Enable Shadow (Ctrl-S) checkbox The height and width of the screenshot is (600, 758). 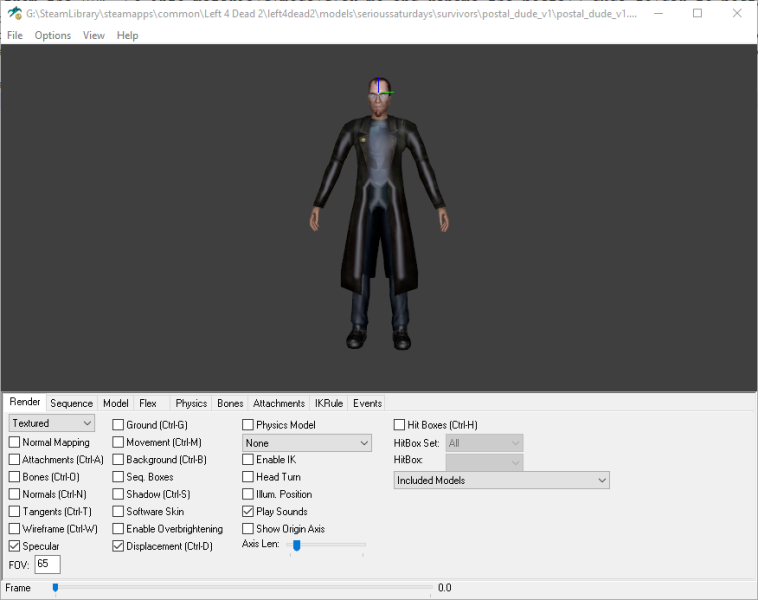(118, 495)
